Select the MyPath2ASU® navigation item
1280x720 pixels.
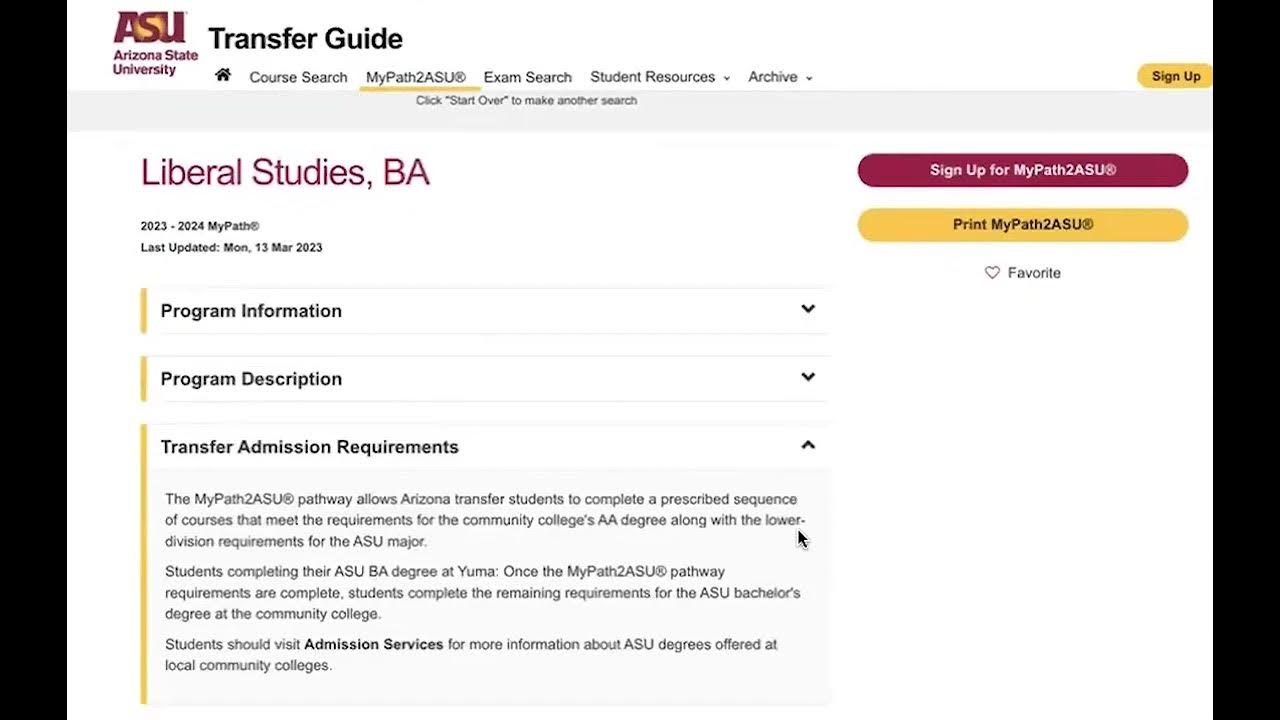[416, 77]
